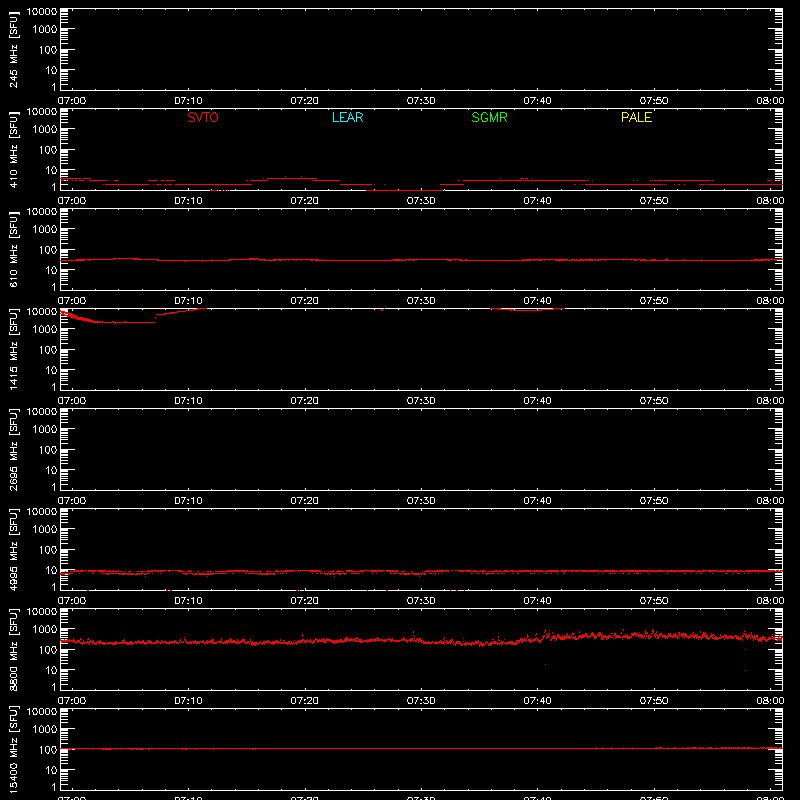Click 07:10 label under the 245 MHz plot
Image resolution: width=800 pixels, height=800 pixels.
coord(188,101)
